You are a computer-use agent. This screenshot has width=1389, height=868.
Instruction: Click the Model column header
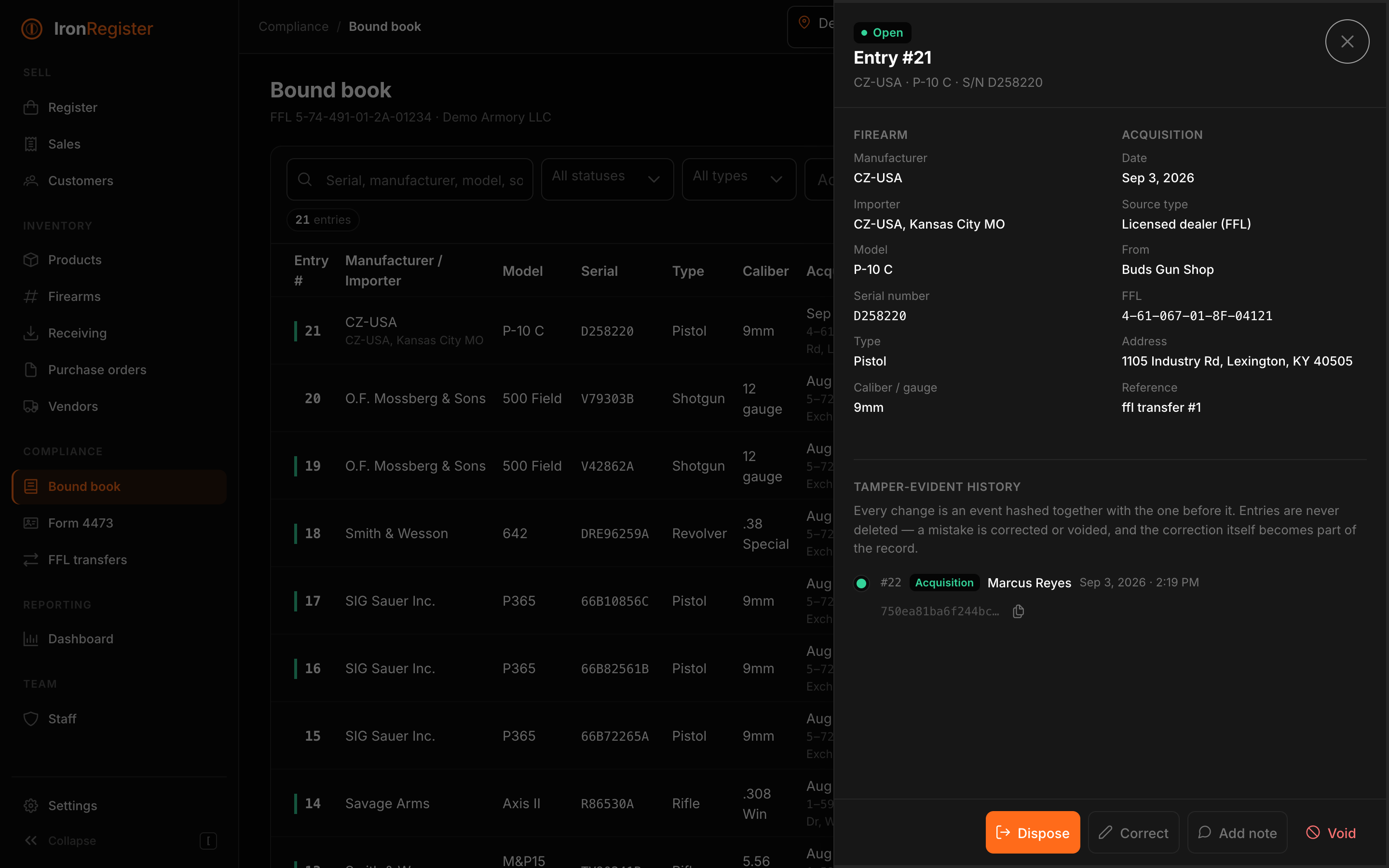coord(522,271)
